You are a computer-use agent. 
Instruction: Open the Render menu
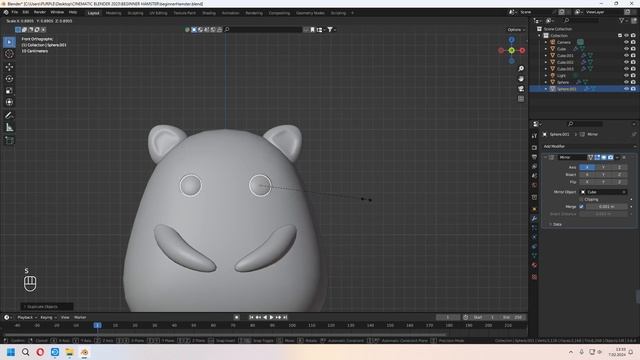[40, 13]
